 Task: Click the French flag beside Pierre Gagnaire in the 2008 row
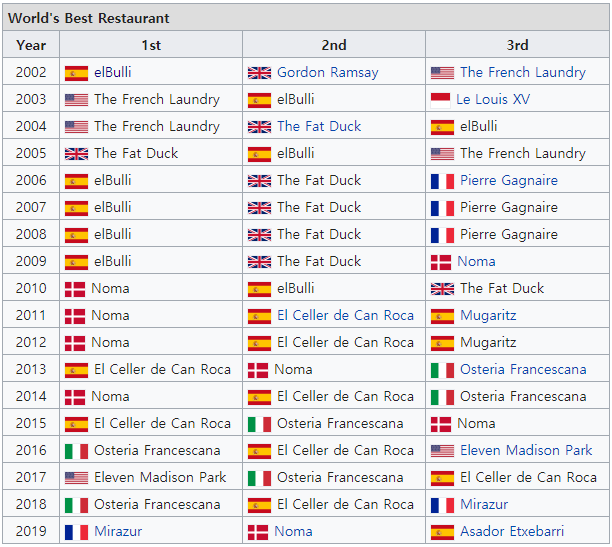pyautogui.click(x=442, y=235)
